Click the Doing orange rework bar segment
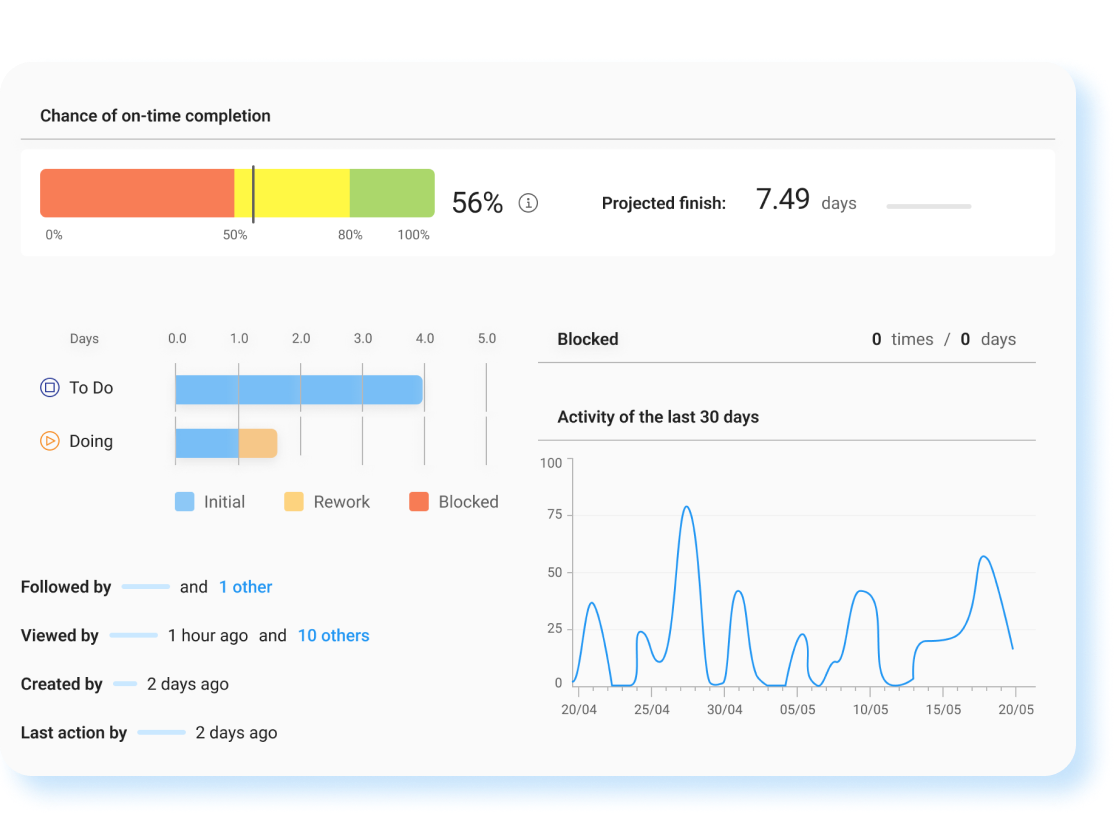Viewport: 1120px width, 840px height. (258, 443)
